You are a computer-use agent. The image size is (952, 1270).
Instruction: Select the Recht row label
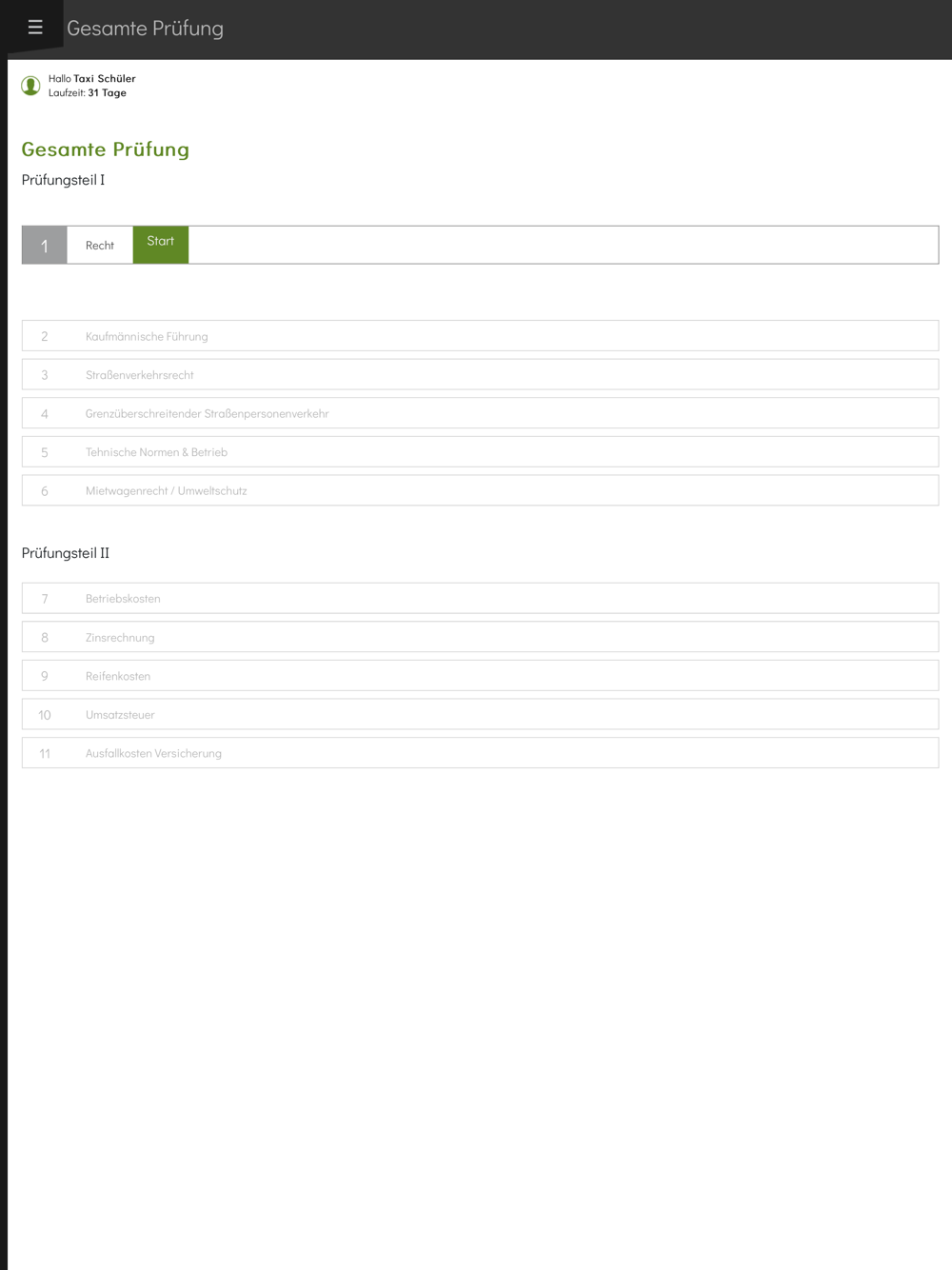pos(100,246)
